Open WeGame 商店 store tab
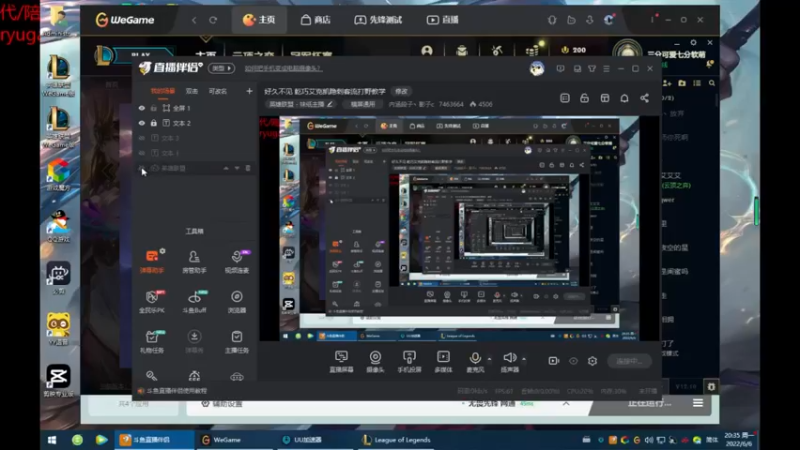The image size is (800, 450). 316,20
